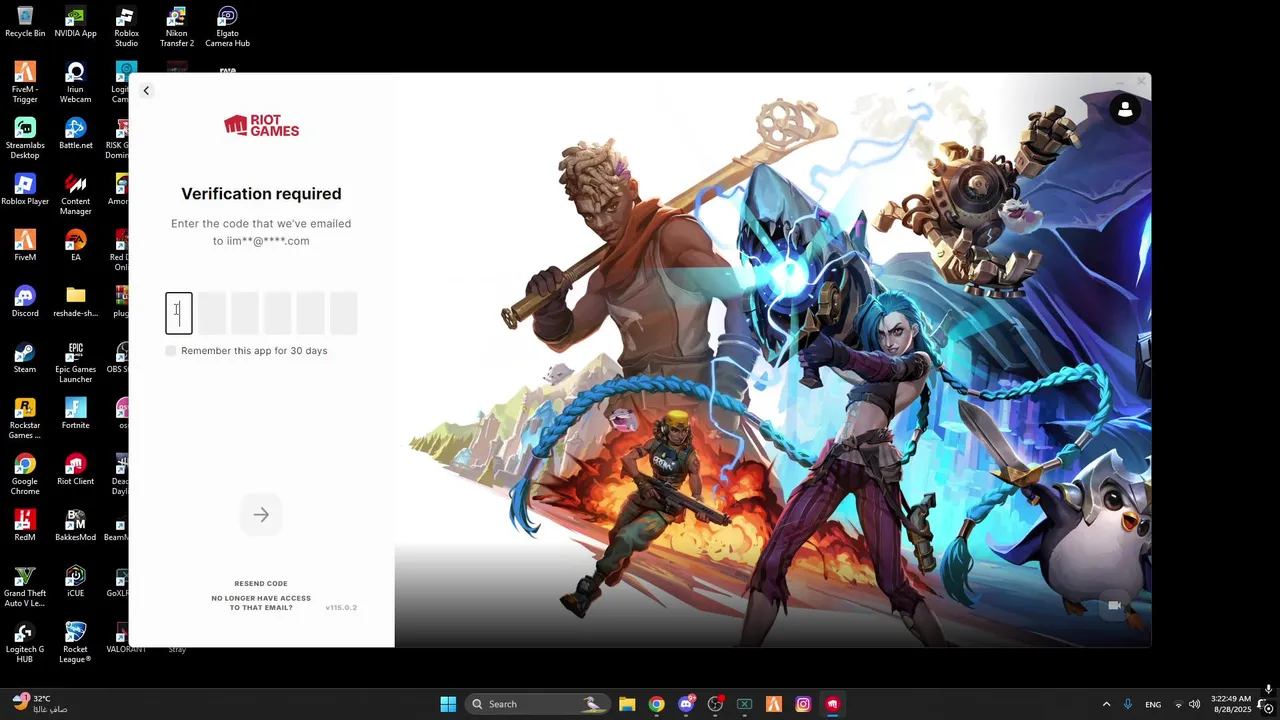Open the Windows Start menu

click(448, 704)
